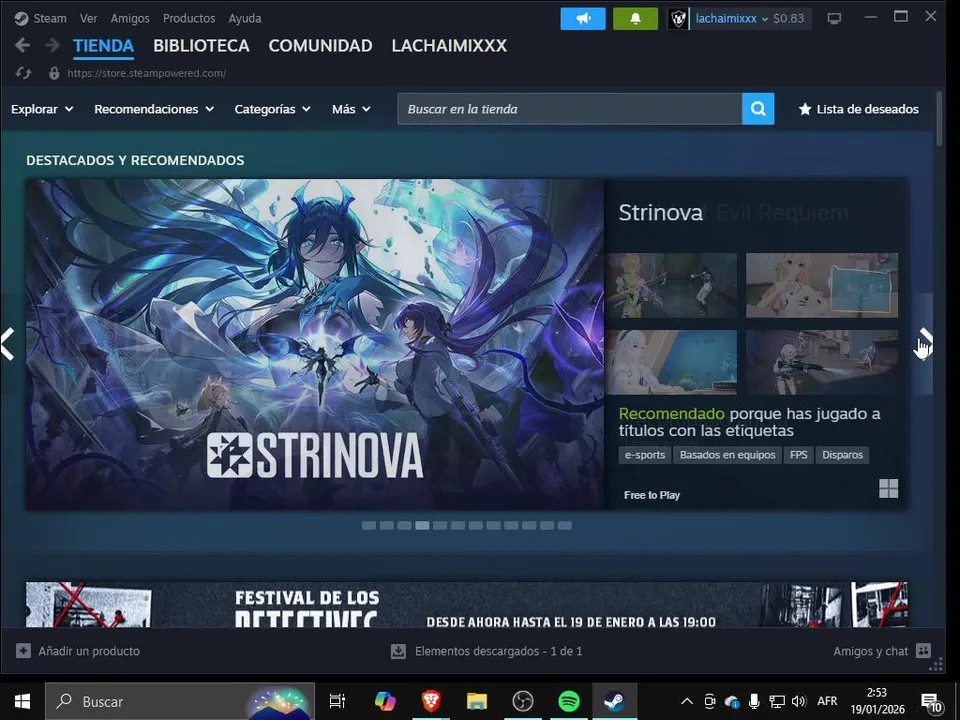Click the bottom-left Strinova screenshot thumbnail
Image resolution: width=960 pixels, height=720 pixels.
[x=671, y=362]
